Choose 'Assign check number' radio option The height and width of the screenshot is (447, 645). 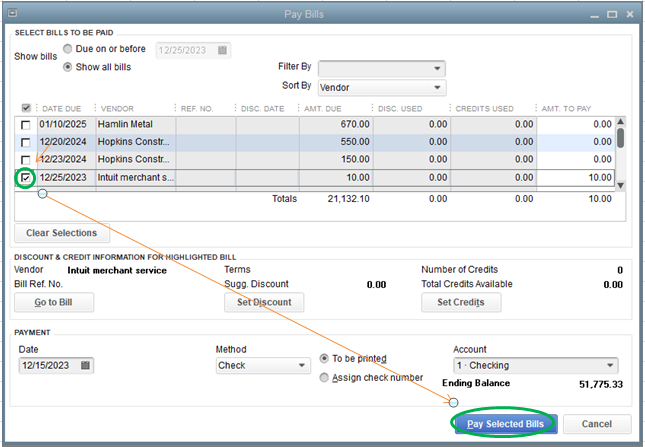(324, 377)
